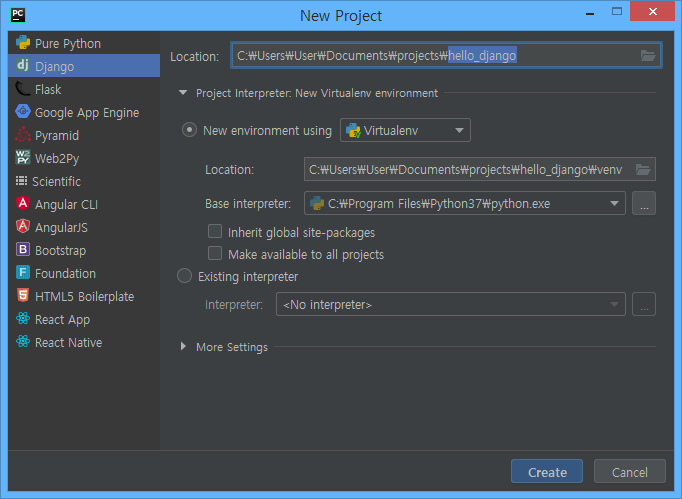Select New environment using radio button
The height and width of the screenshot is (499, 682).
(189, 130)
